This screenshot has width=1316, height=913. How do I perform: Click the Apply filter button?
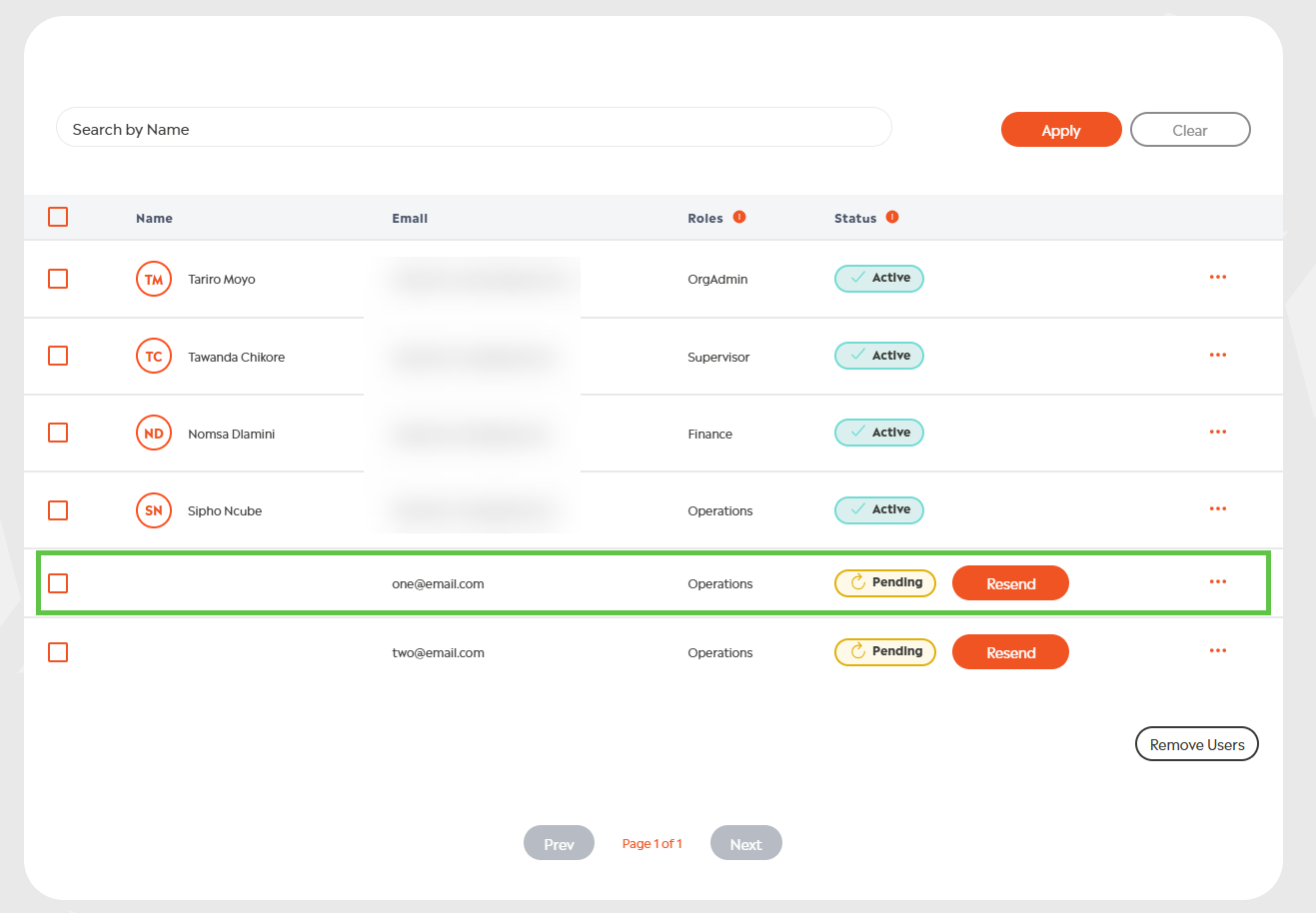[1060, 130]
